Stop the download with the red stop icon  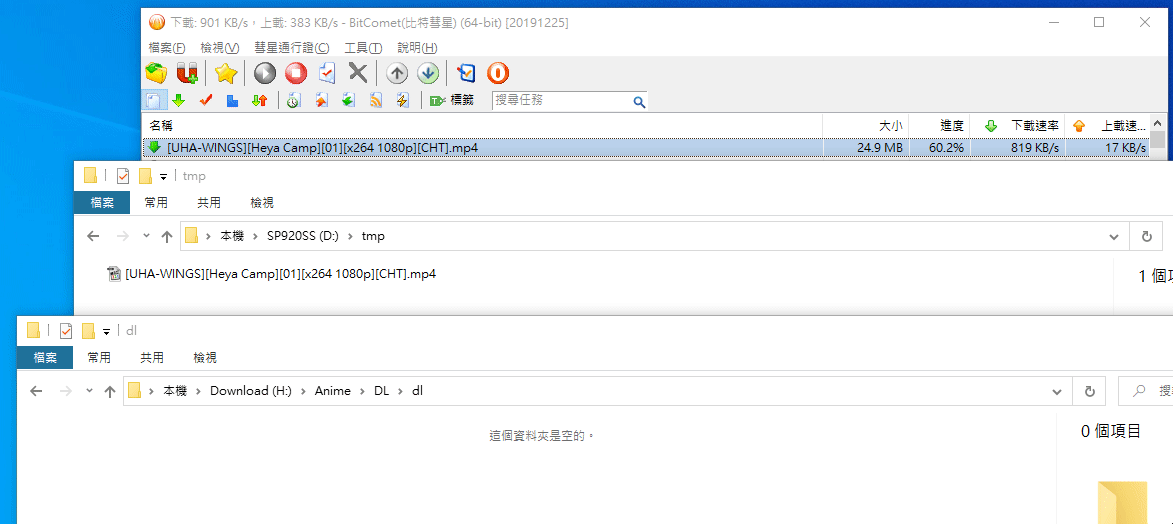(x=296, y=73)
